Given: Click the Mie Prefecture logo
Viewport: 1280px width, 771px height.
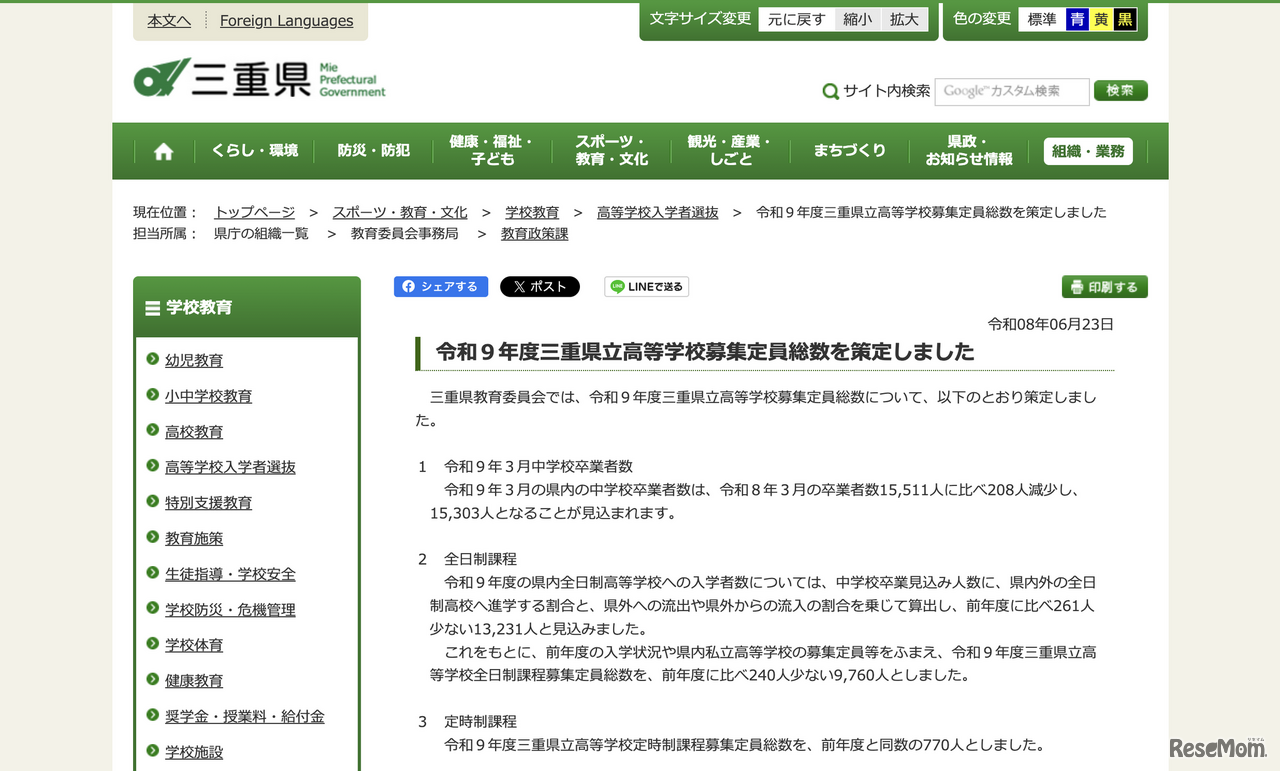Looking at the screenshot, I should click(x=259, y=79).
